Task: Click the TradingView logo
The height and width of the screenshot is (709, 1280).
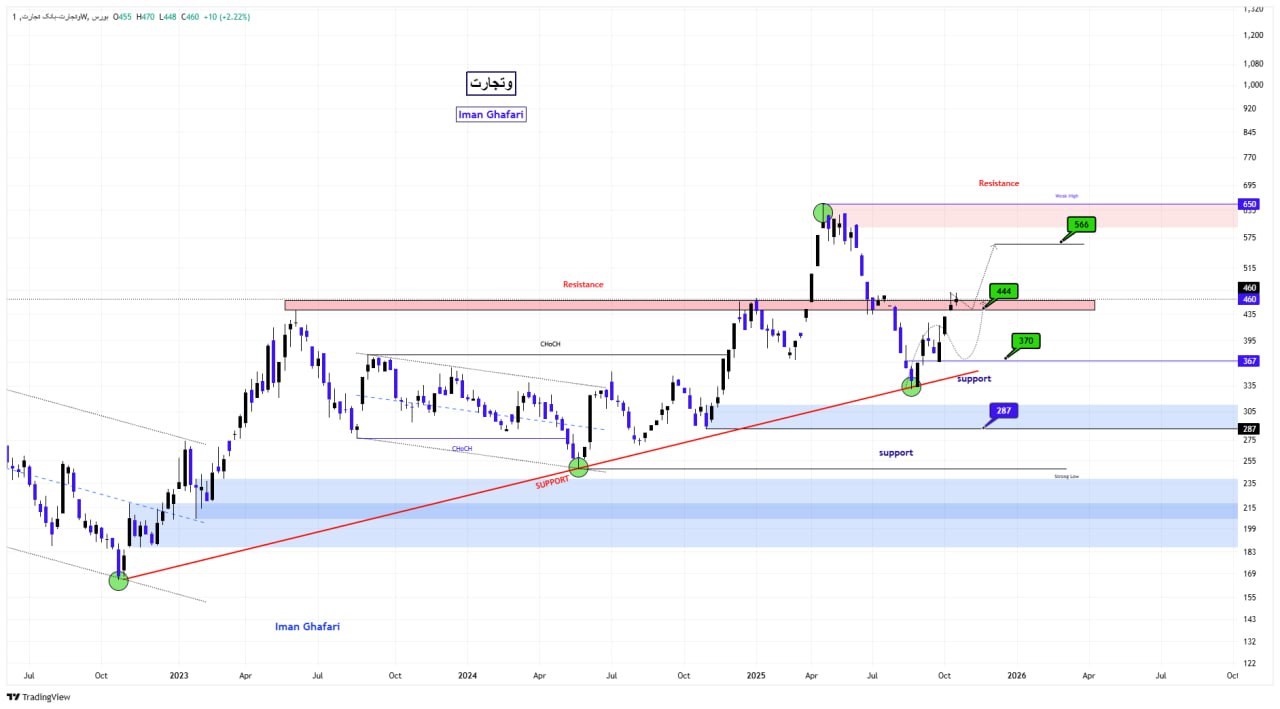Action: tap(39, 697)
